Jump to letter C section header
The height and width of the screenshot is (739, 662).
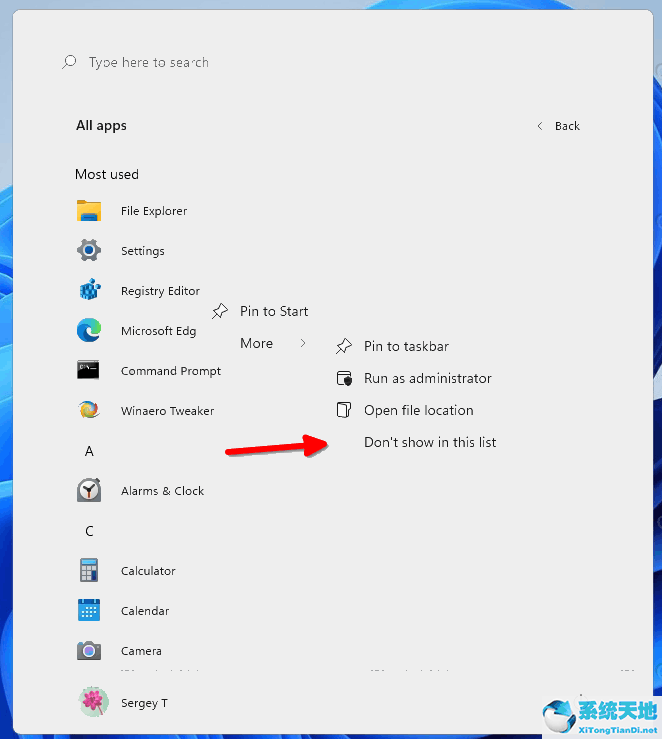[x=89, y=531]
